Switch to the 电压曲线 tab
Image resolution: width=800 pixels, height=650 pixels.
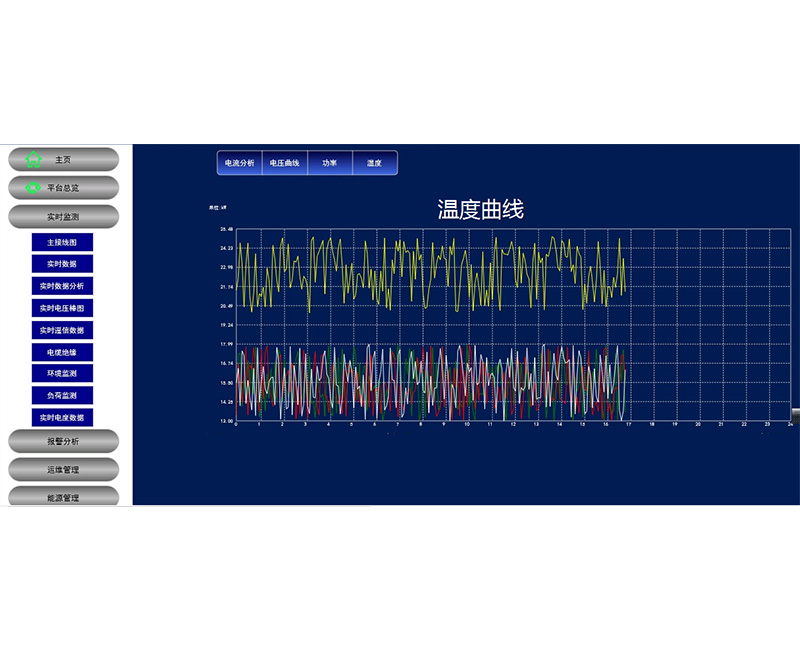pyautogui.click(x=285, y=163)
